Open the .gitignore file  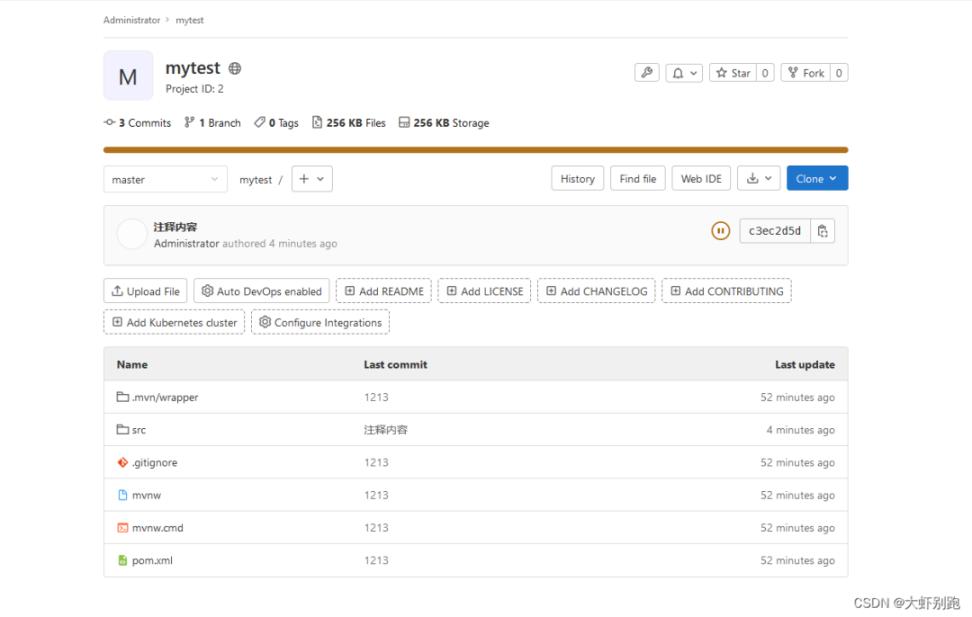coord(154,463)
